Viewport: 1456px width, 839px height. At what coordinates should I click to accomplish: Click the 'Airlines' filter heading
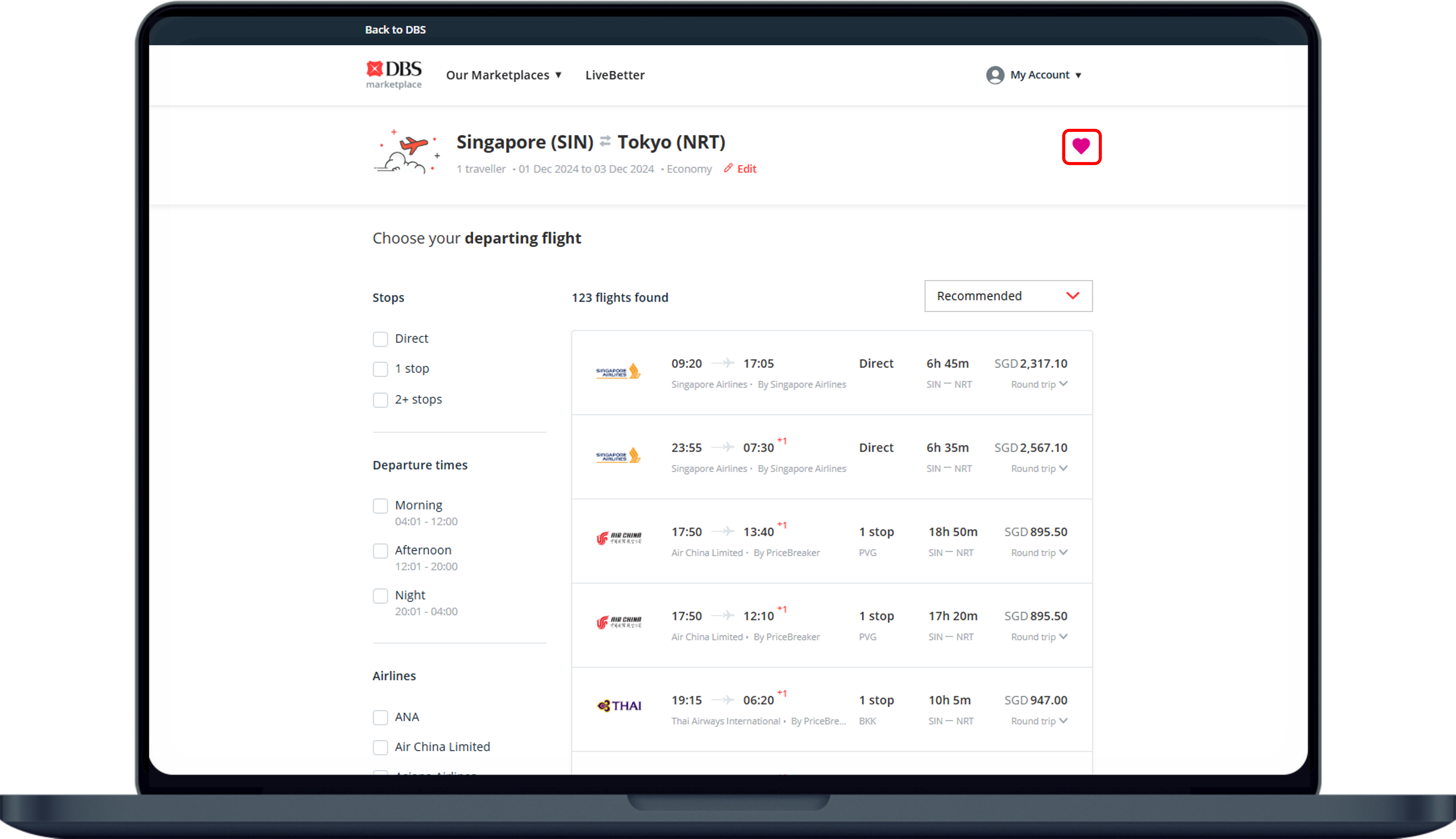394,676
